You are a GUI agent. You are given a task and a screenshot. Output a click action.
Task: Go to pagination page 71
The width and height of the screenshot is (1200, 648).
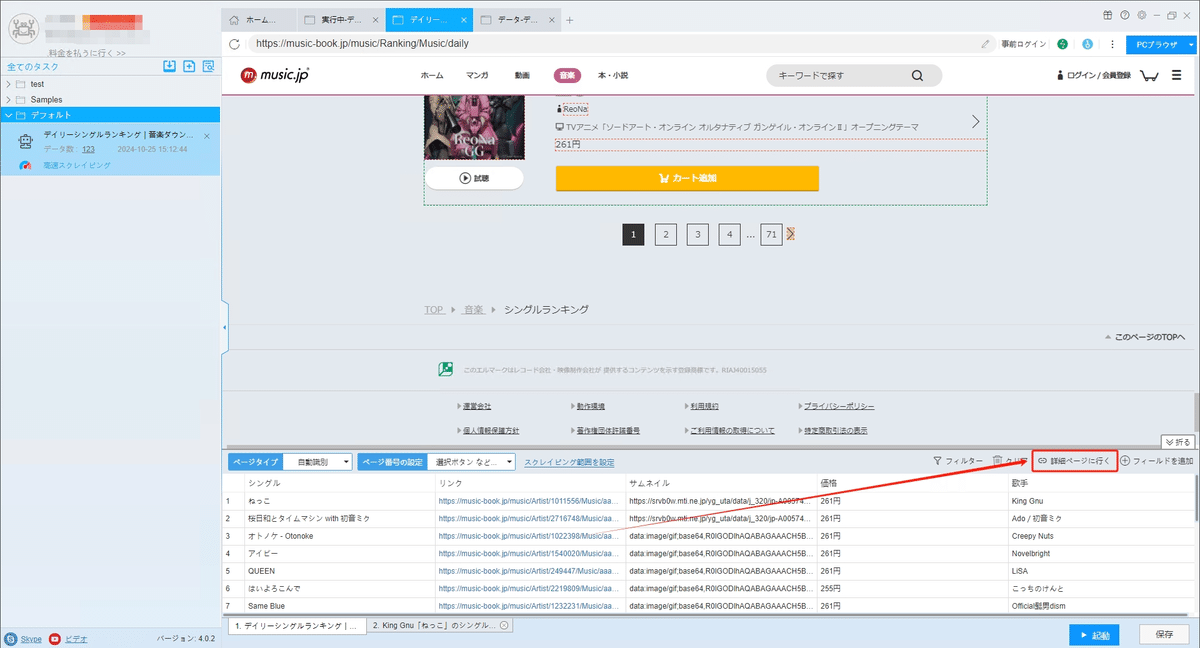point(771,234)
